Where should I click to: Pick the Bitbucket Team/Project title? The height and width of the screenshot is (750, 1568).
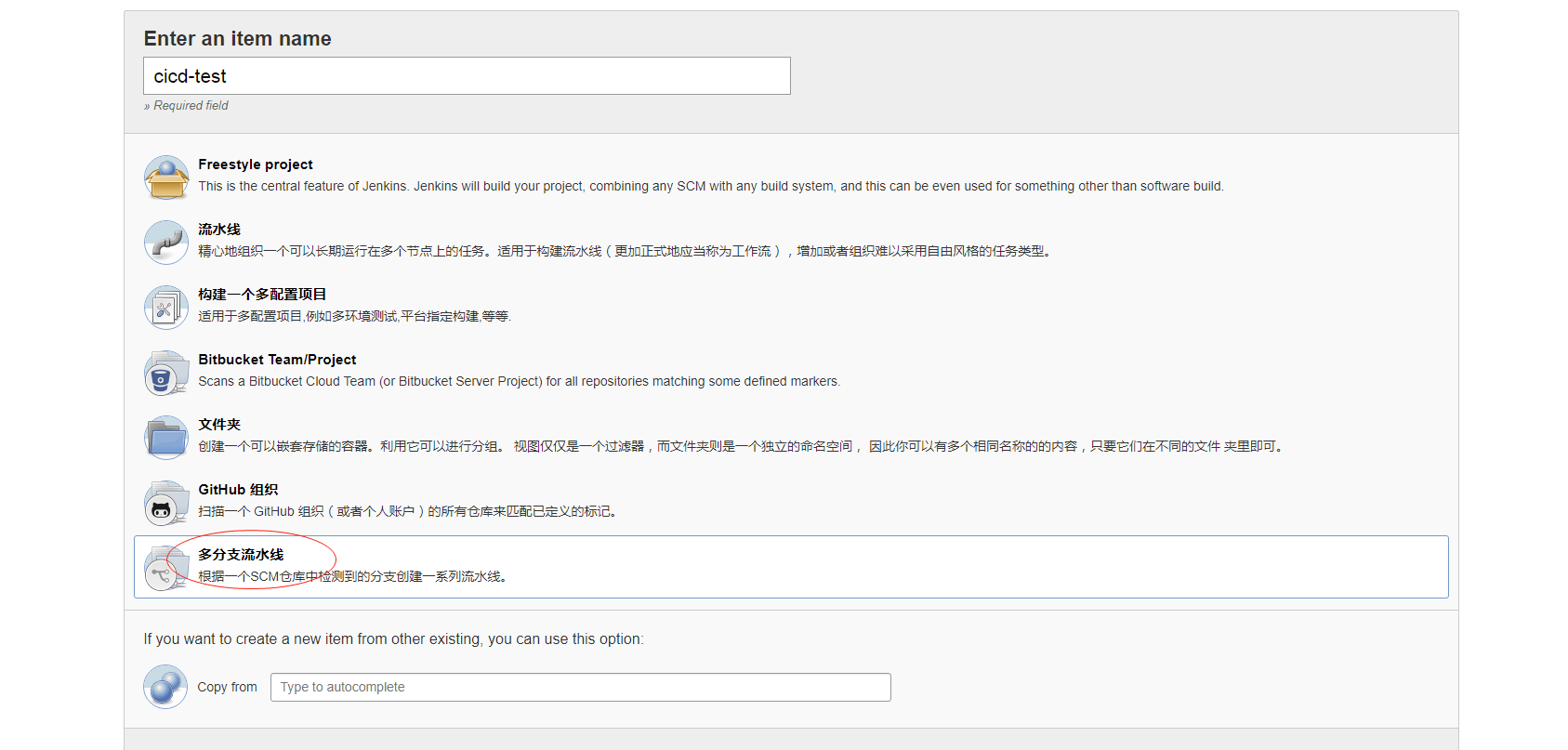pos(277,360)
